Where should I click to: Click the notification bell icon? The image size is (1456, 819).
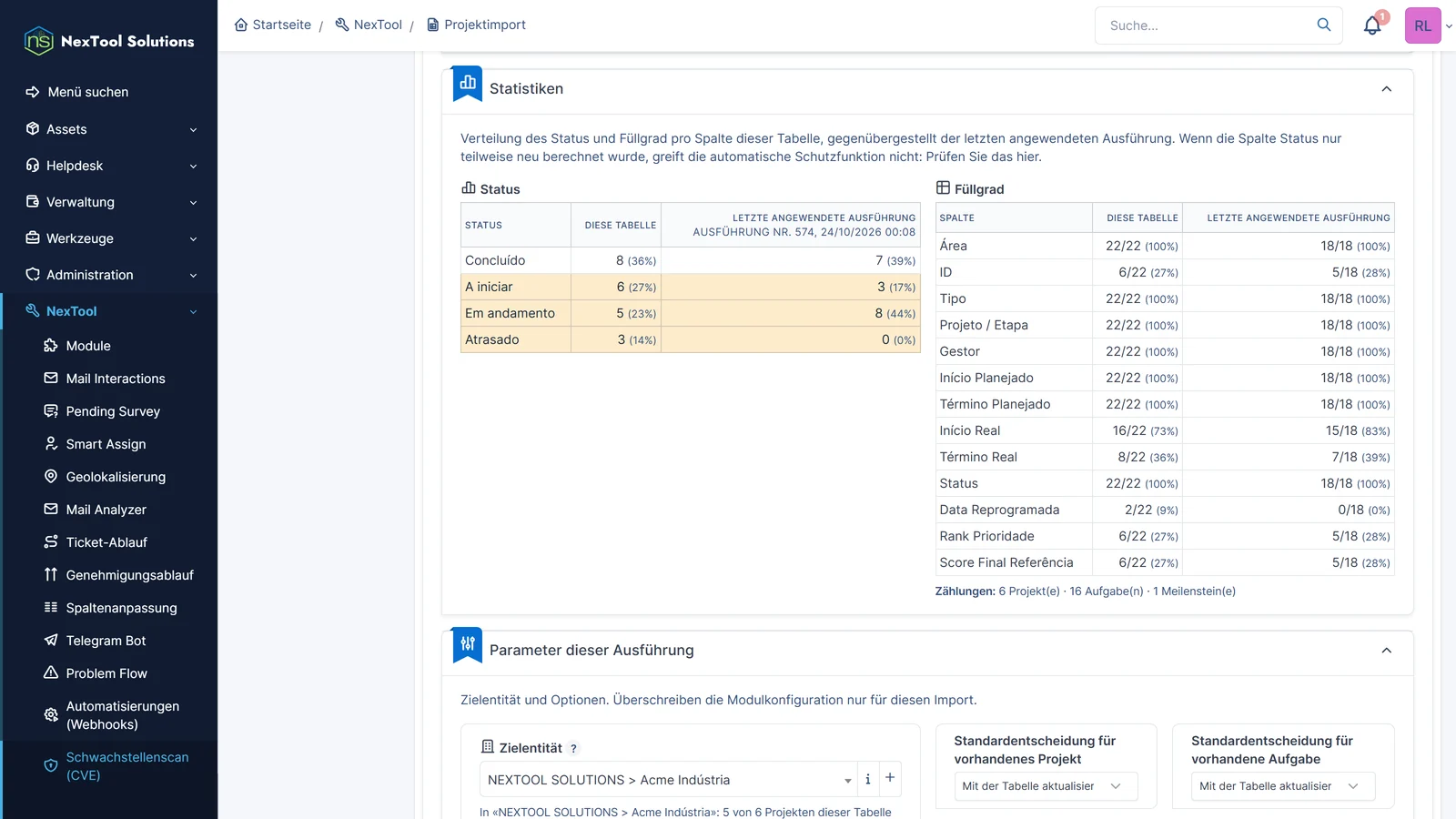(1372, 25)
